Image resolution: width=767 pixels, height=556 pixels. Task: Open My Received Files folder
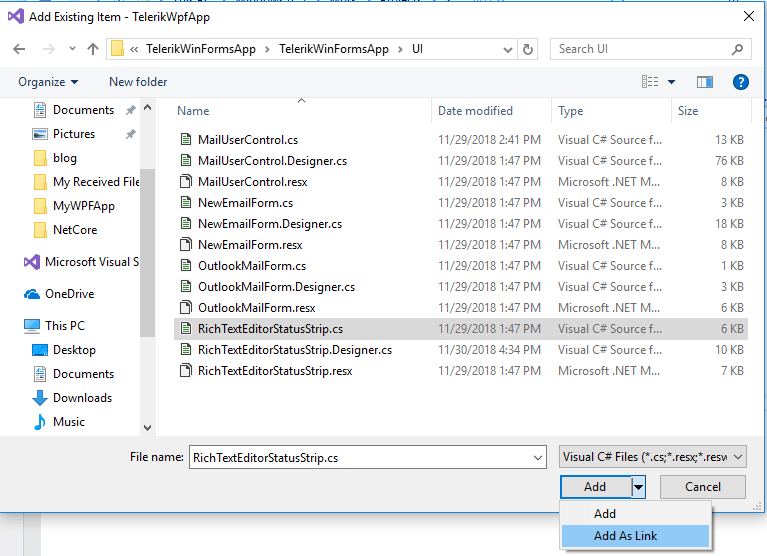pyautogui.click(x=86, y=182)
